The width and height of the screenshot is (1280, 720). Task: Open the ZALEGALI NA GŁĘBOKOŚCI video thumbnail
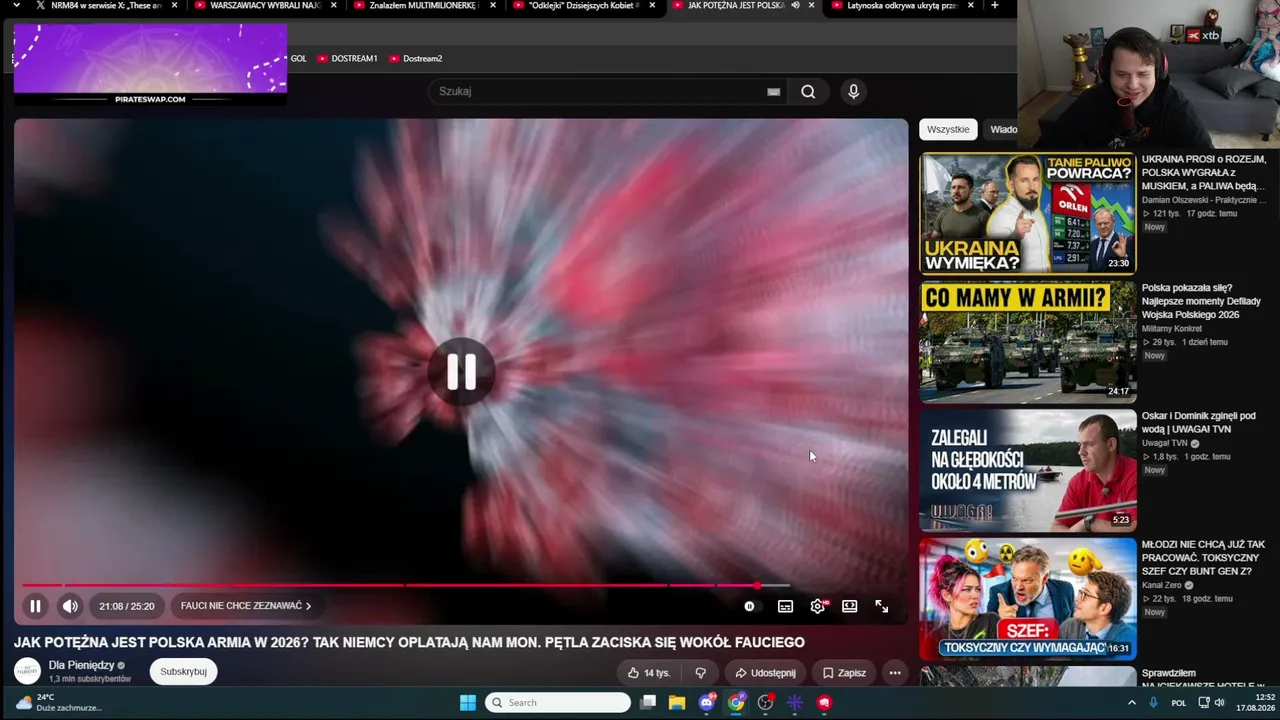pyautogui.click(x=1028, y=470)
